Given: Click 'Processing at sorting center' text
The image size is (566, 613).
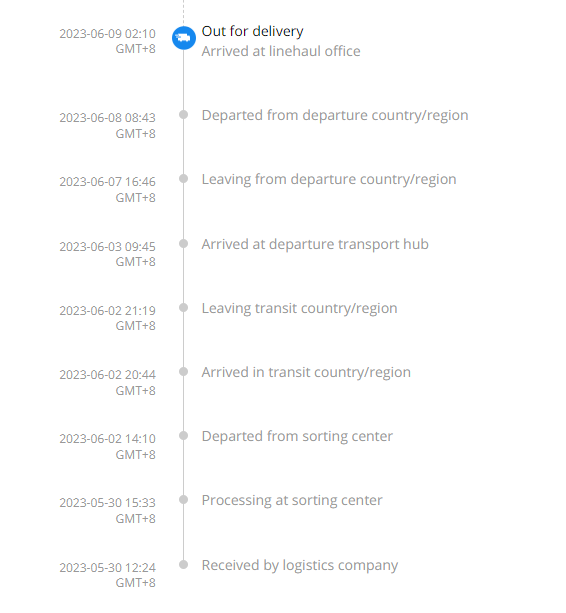Looking at the screenshot, I should point(292,500).
